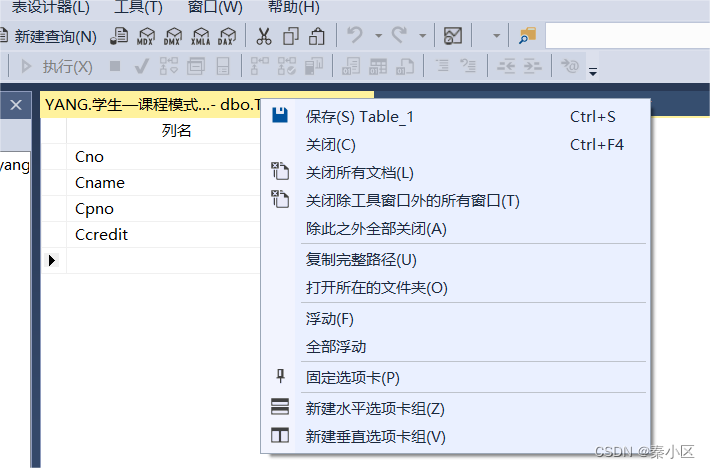The height and width of the screenshot is (468, 710).
Task: Click the empty new row name cell
Action: [163, 260]
